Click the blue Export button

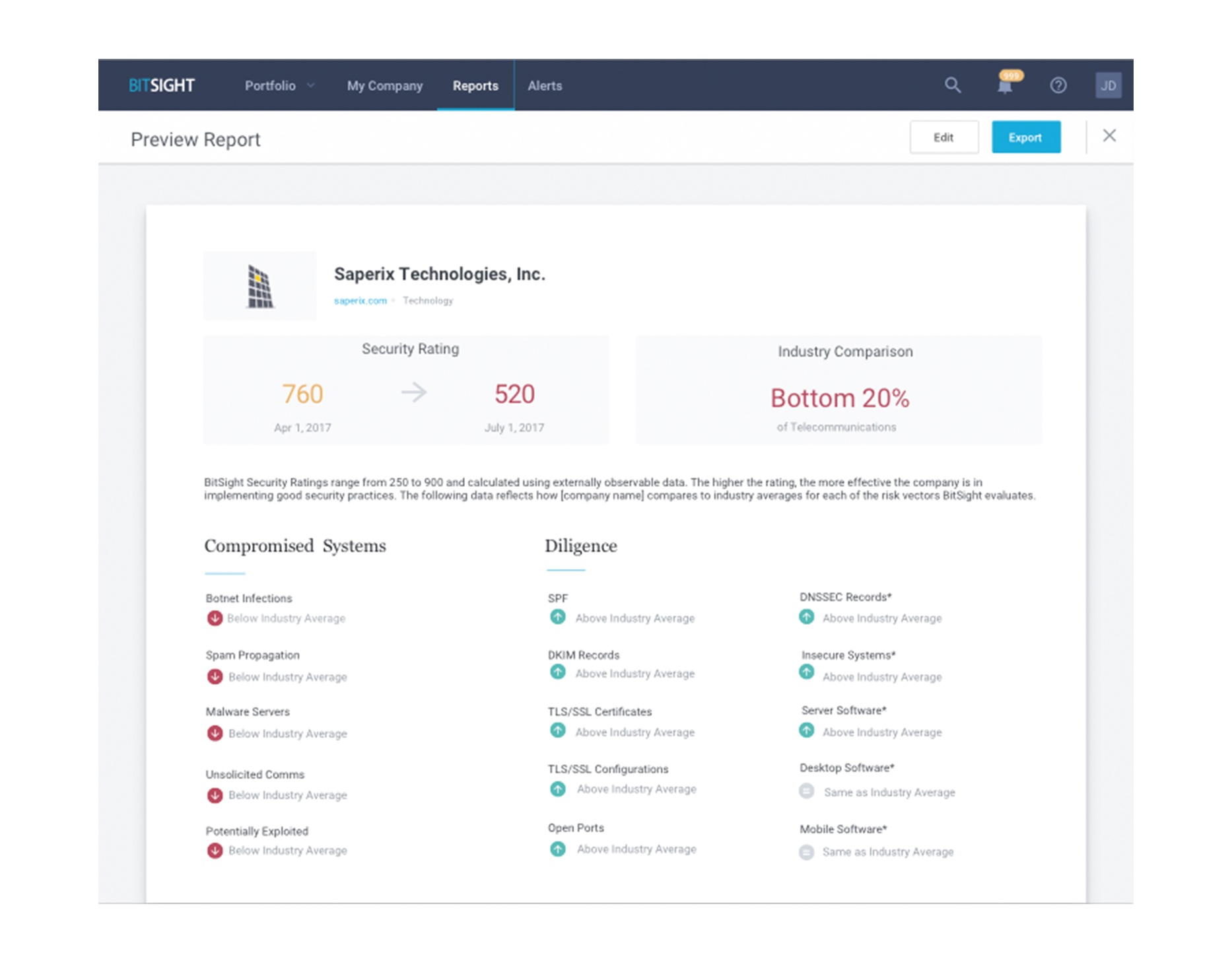tap(1025, 137)
